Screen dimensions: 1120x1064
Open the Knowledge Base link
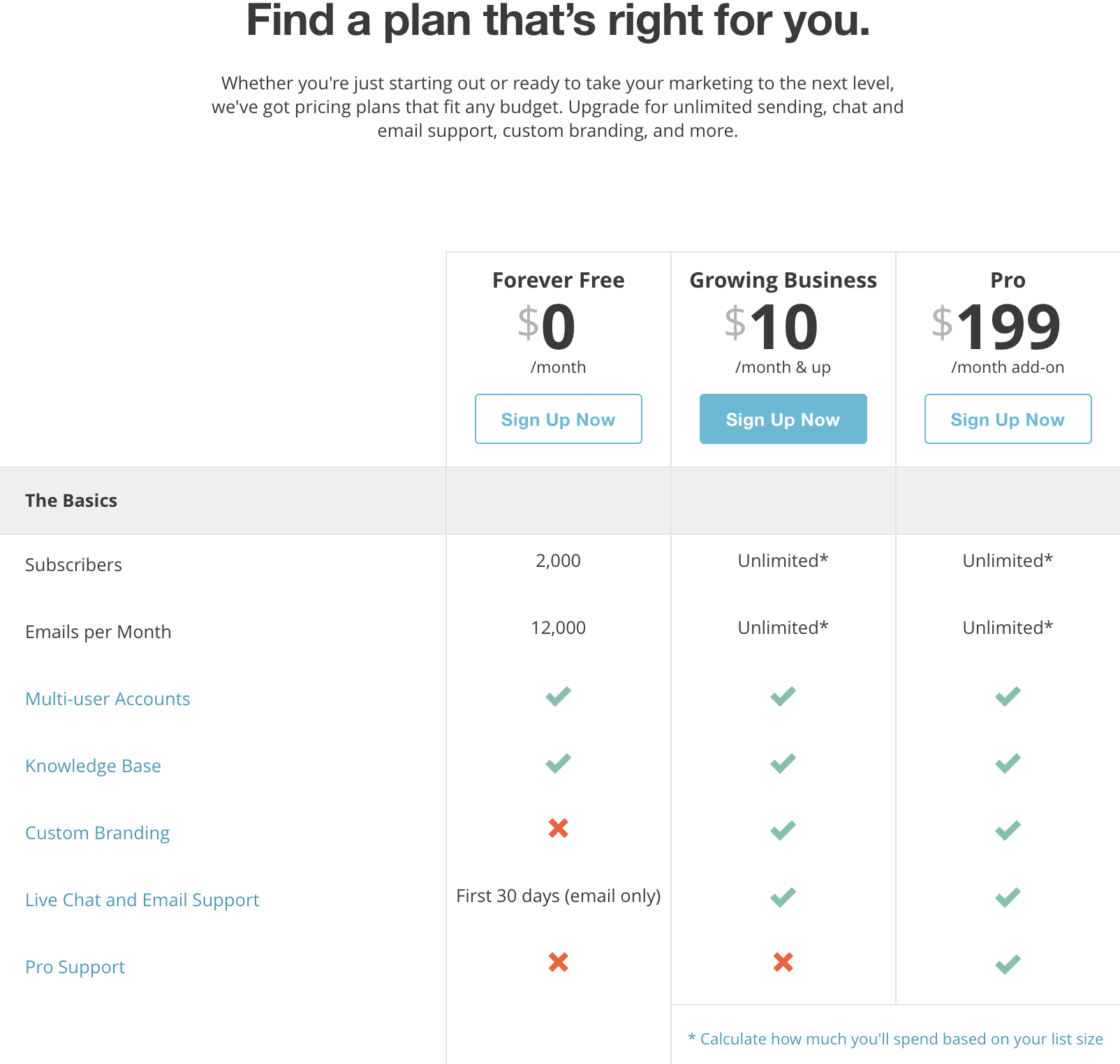pos(93,766)
